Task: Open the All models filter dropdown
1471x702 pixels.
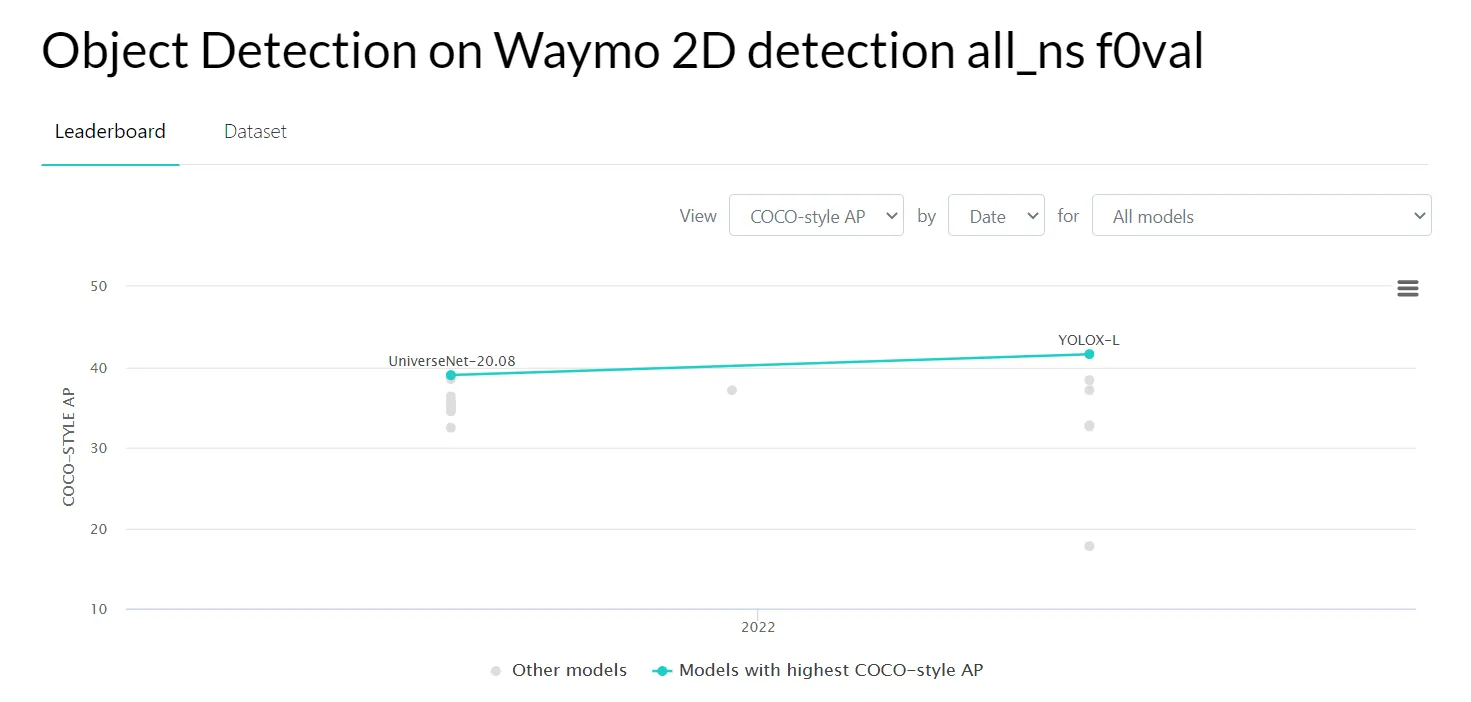Action: click(1261, 216)
